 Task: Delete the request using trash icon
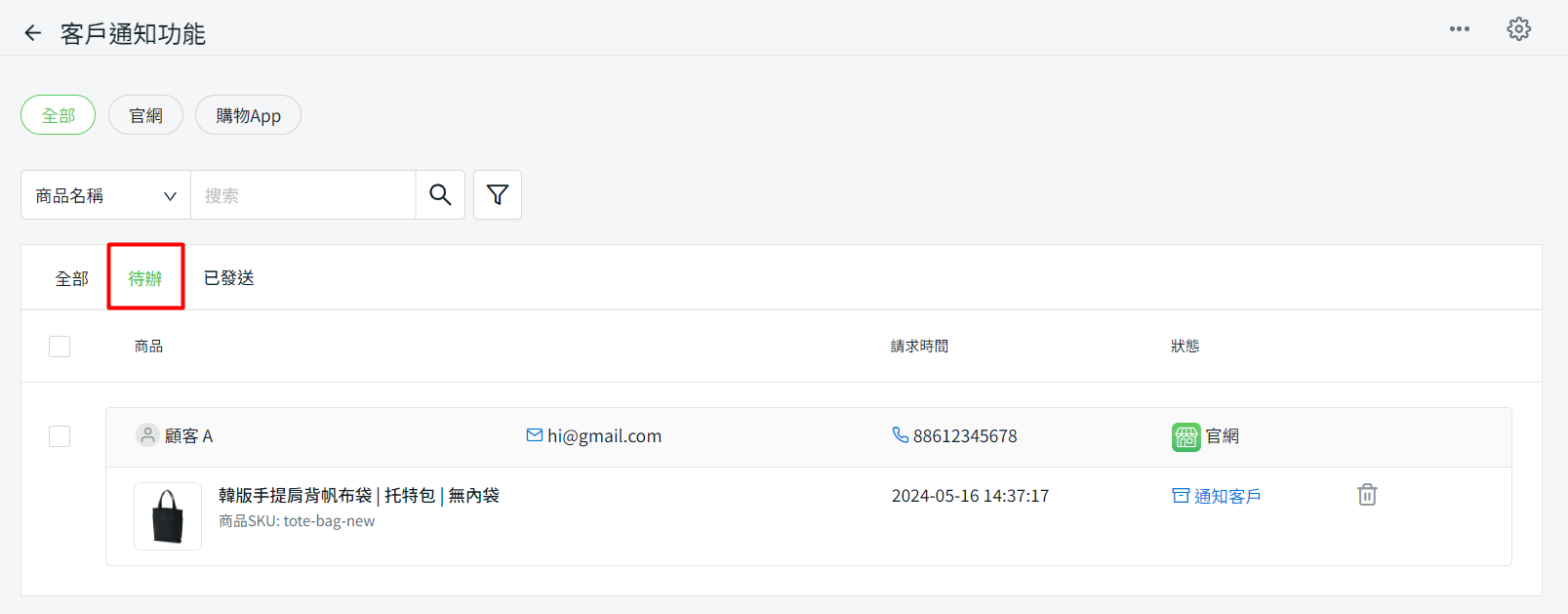[1367, 495]
